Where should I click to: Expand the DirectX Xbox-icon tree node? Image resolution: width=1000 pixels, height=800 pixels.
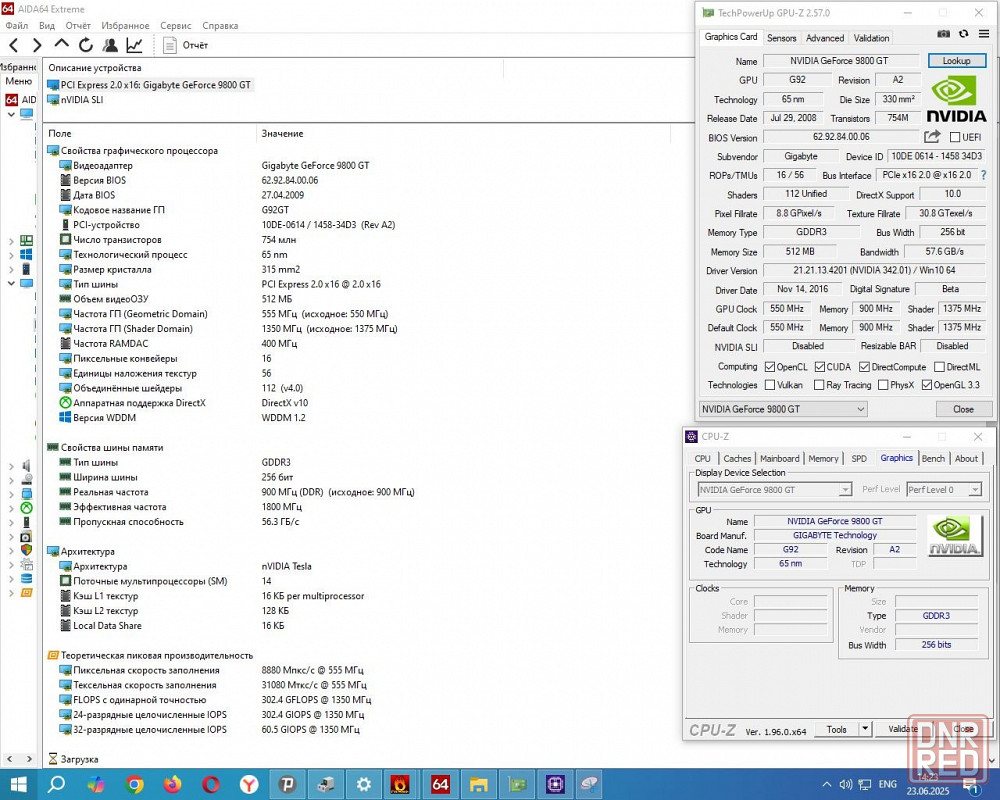[11, 508]
